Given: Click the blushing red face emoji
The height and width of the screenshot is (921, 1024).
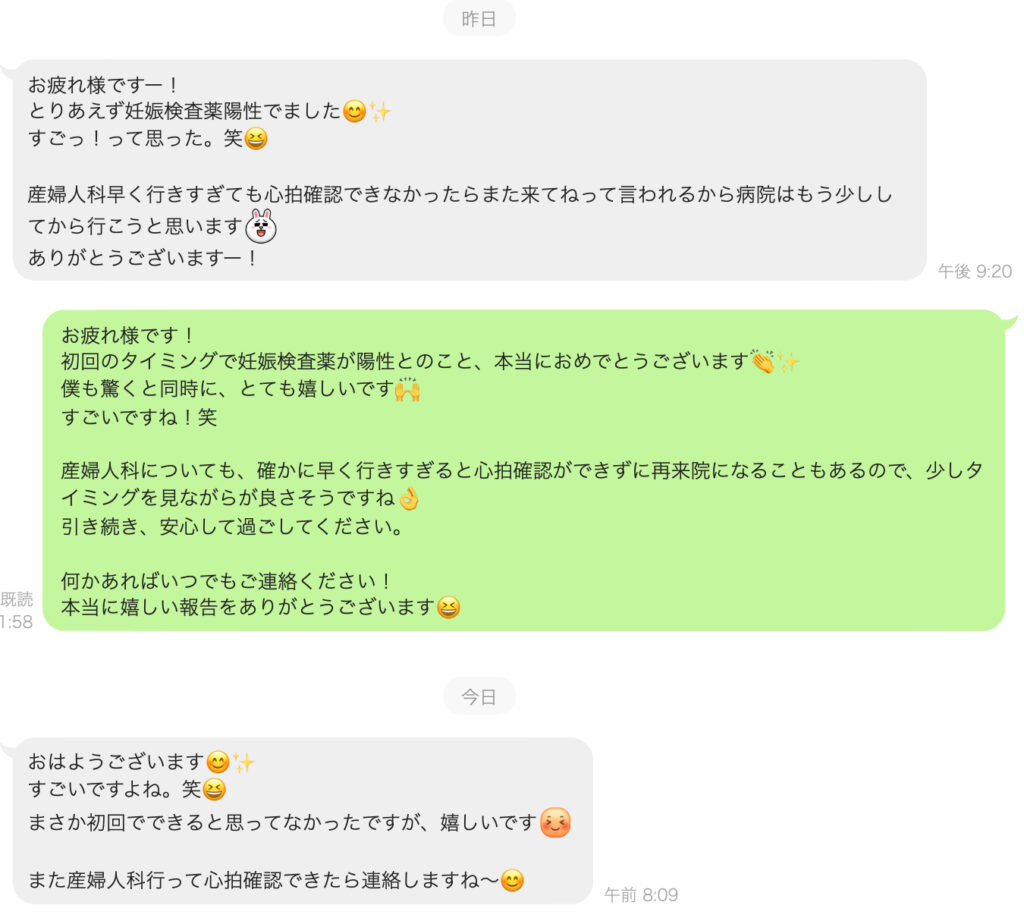Looking at the screenshot, I should [555, 822].
